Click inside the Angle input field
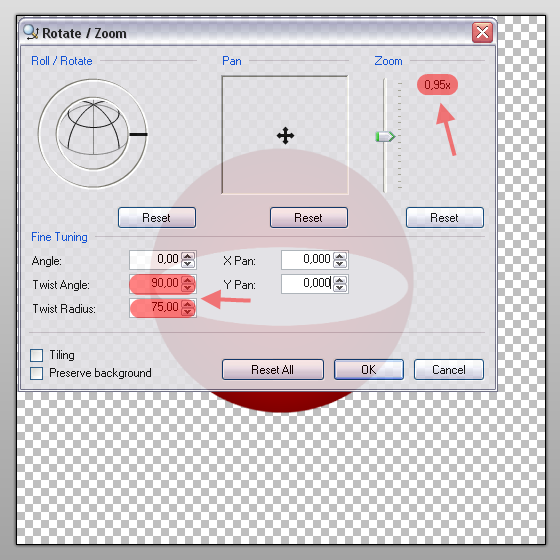560x560 pixels. pyautogui.click(x=155, y=260)
